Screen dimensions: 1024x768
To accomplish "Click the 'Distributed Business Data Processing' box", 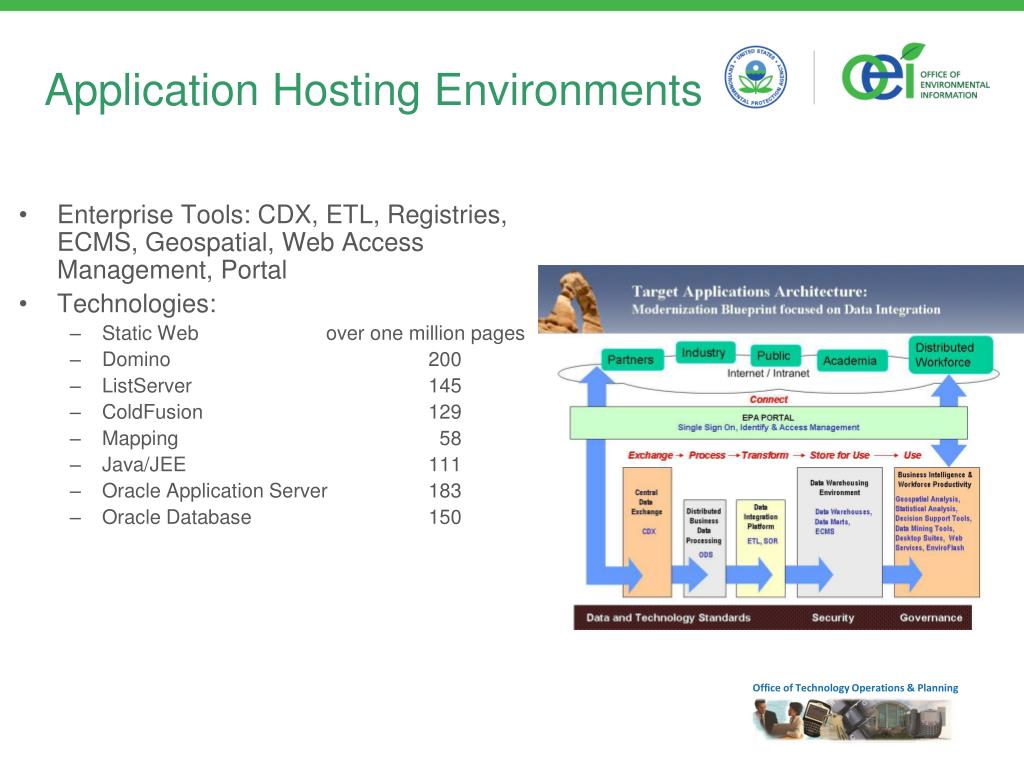I will tap(704, 547).
